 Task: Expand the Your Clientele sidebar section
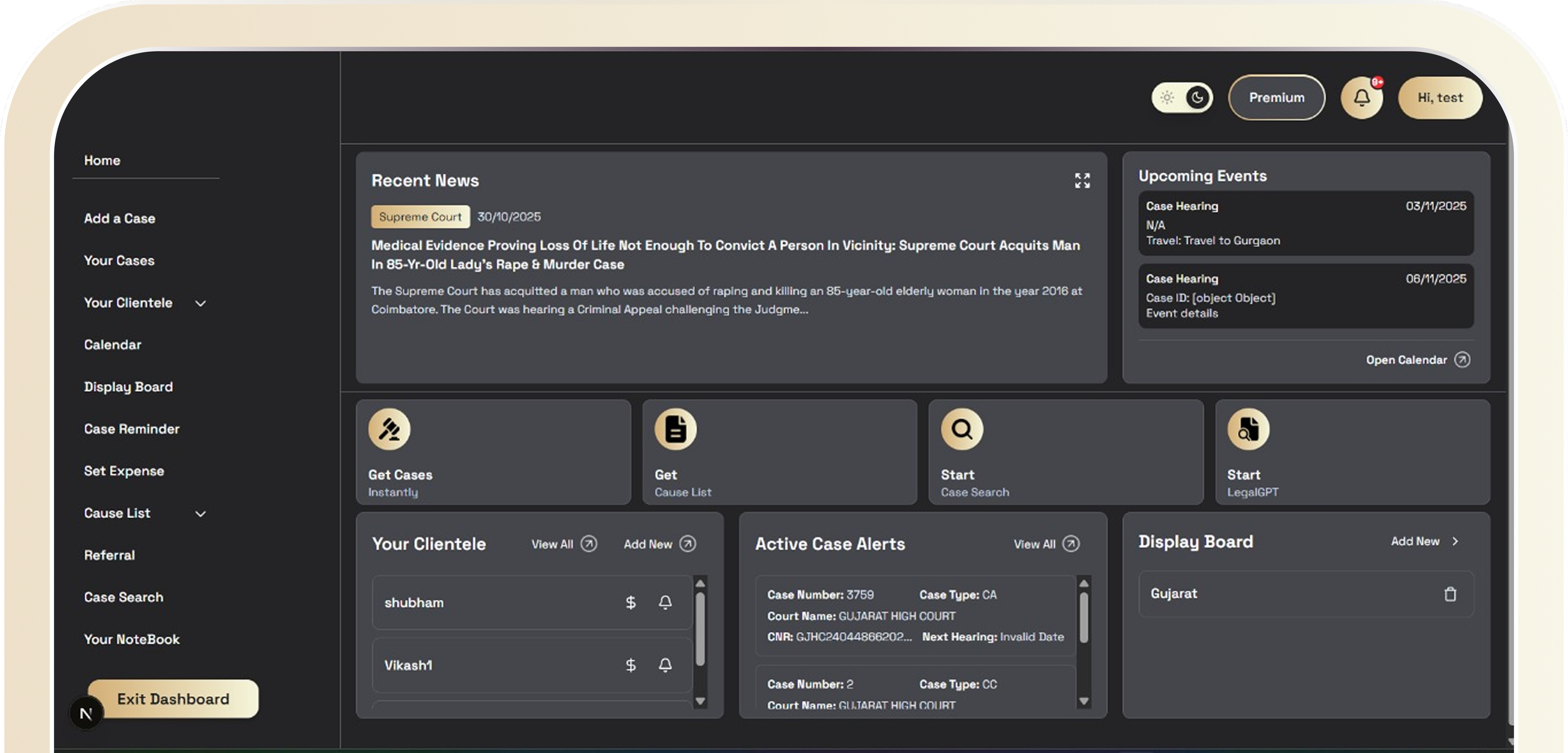pyautogui.click(x=201, y=303)
